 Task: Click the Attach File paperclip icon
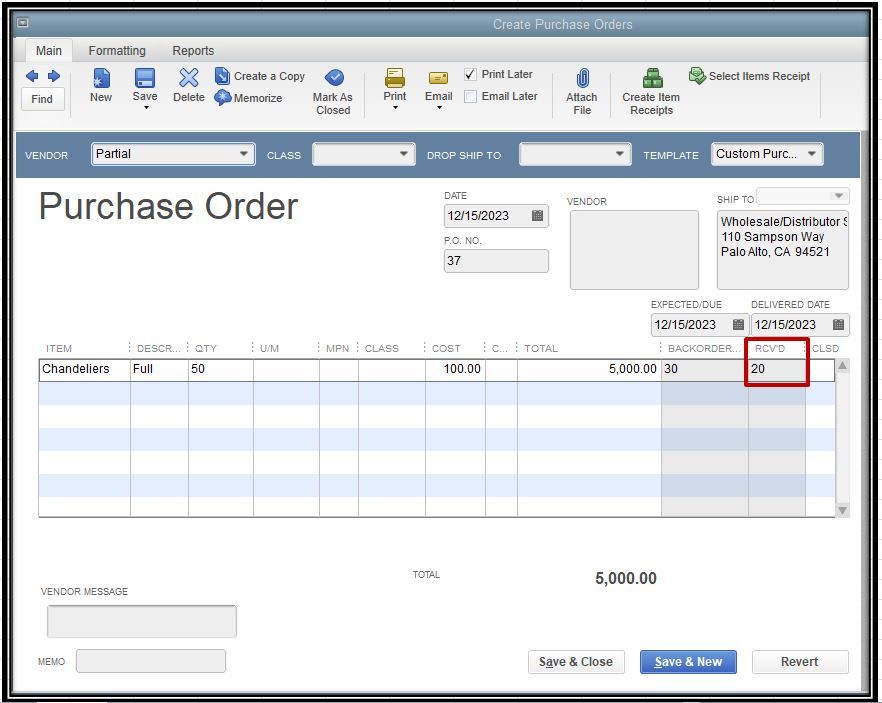583,79
